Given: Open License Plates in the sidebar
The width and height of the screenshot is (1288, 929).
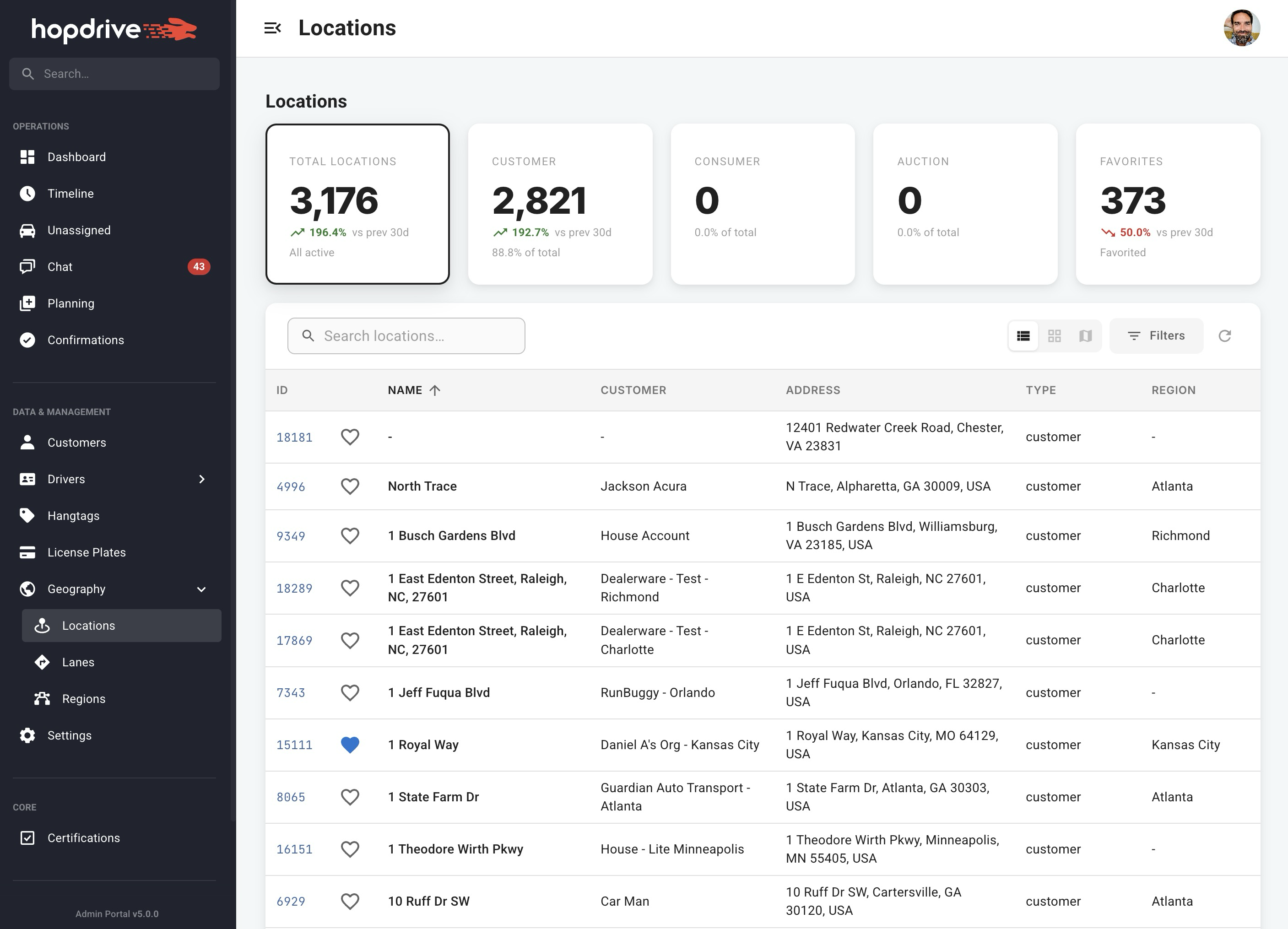Looking at the screenshot, I should click(x=87, y=552).
